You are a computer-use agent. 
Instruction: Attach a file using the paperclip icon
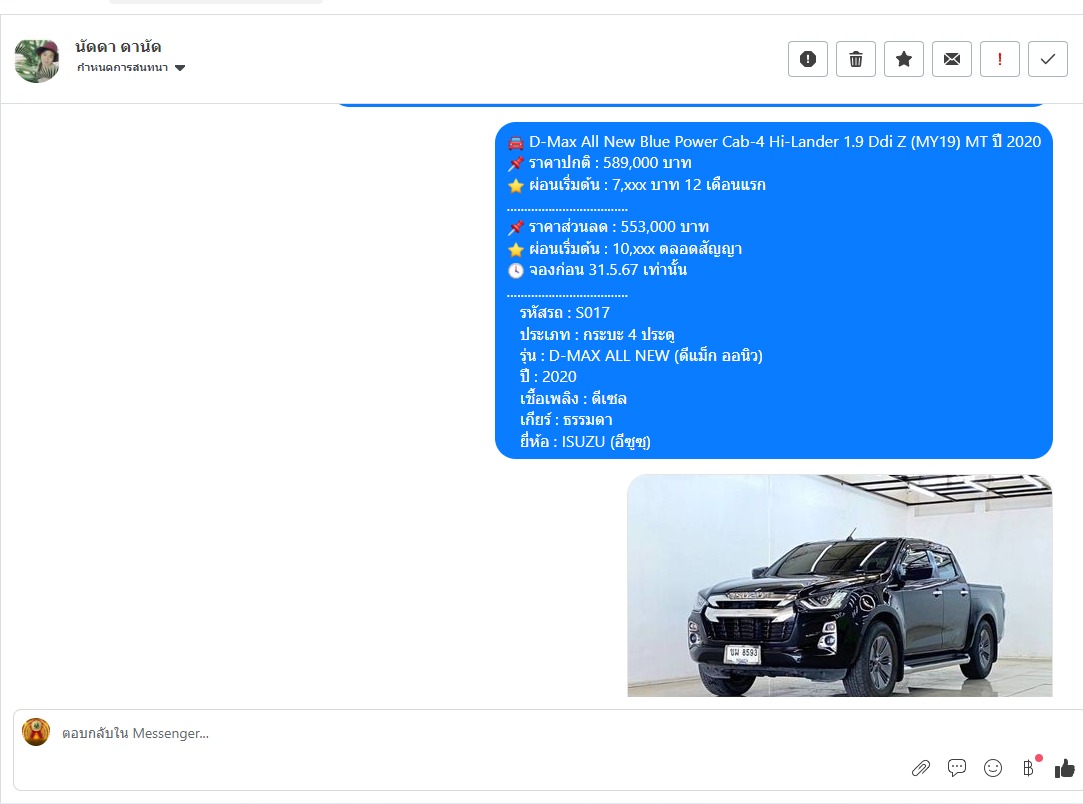pos(921,768)
